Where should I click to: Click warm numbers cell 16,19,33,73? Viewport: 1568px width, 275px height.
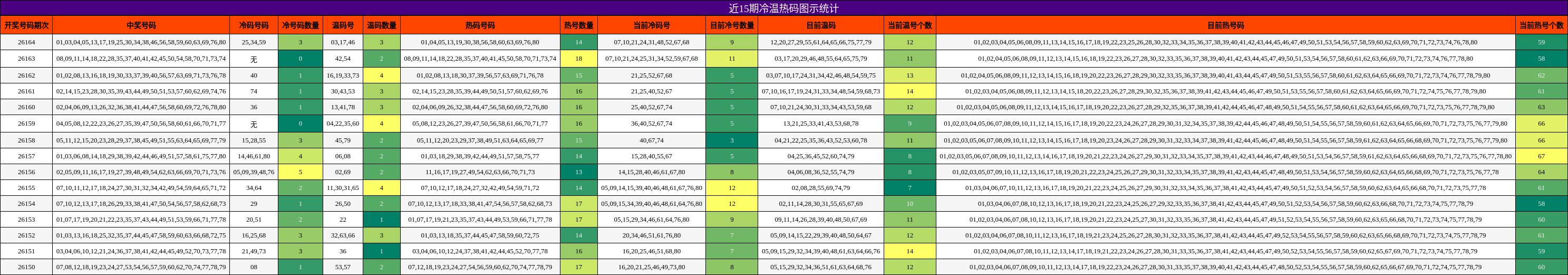[343, 75]
